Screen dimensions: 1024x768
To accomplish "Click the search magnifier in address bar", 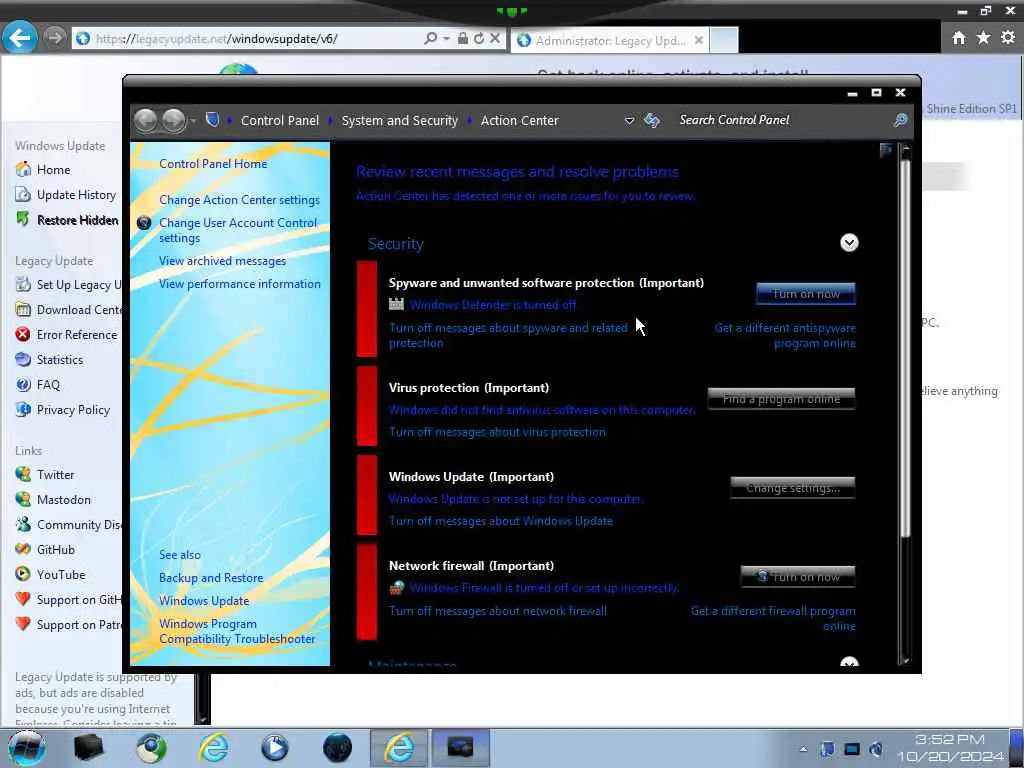I will pos(430,39).
